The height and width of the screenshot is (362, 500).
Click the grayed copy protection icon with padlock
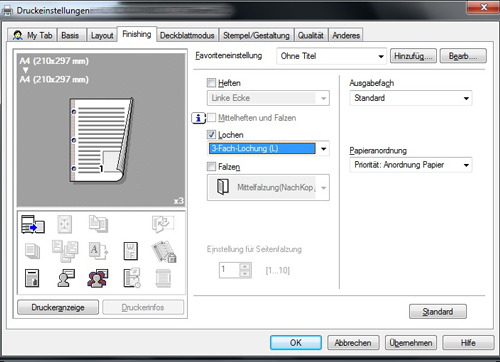pyautogui.click(x=164, y=251)
